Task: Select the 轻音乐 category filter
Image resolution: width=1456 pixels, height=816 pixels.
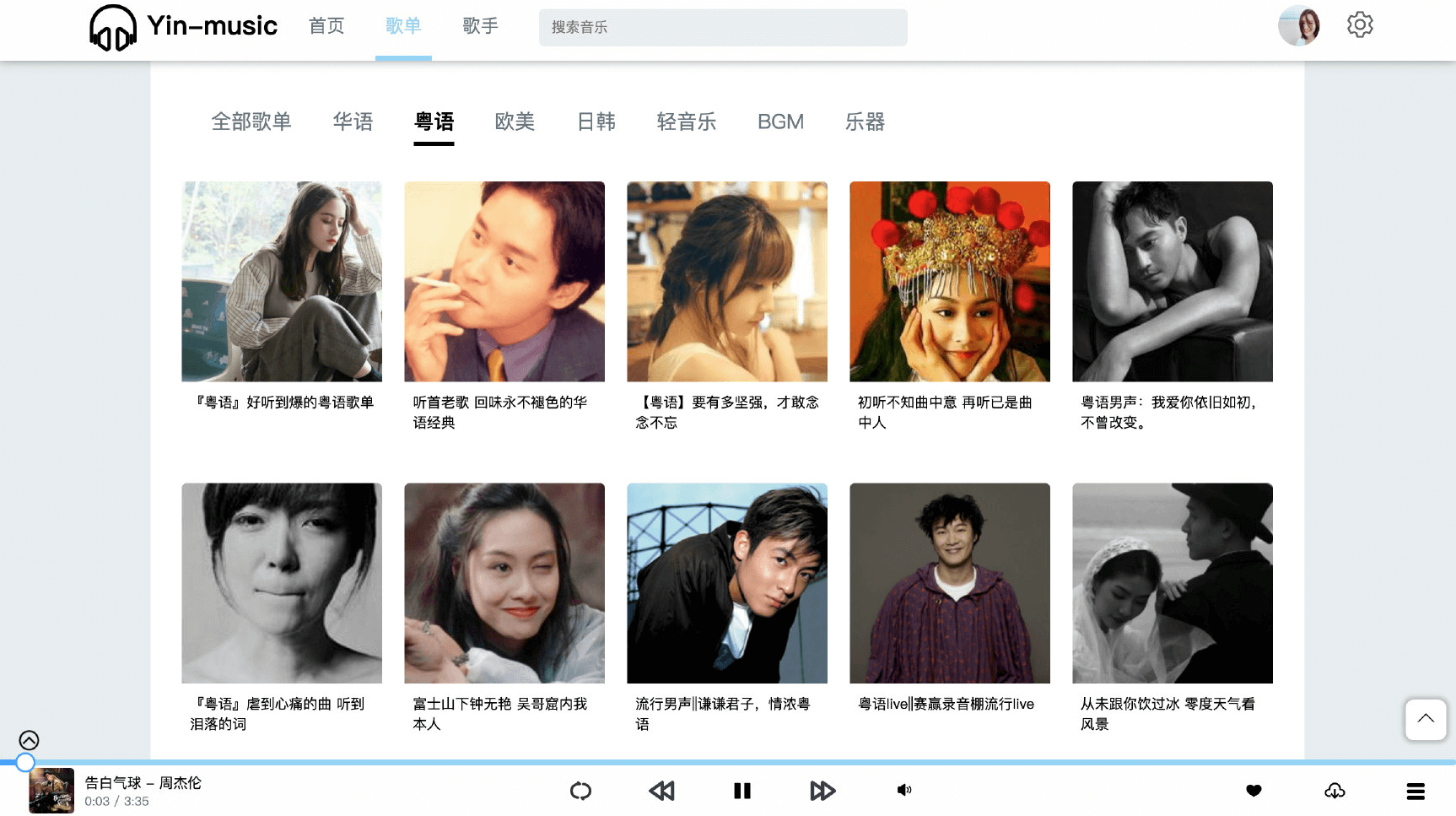Action: tap(686, 122)
